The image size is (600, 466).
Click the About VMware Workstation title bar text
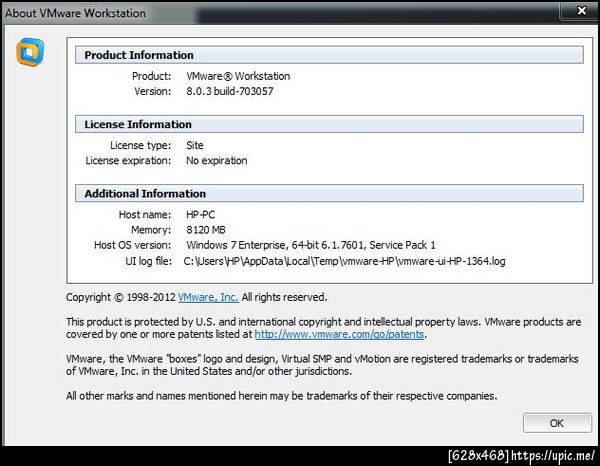[x=75, y=13]
